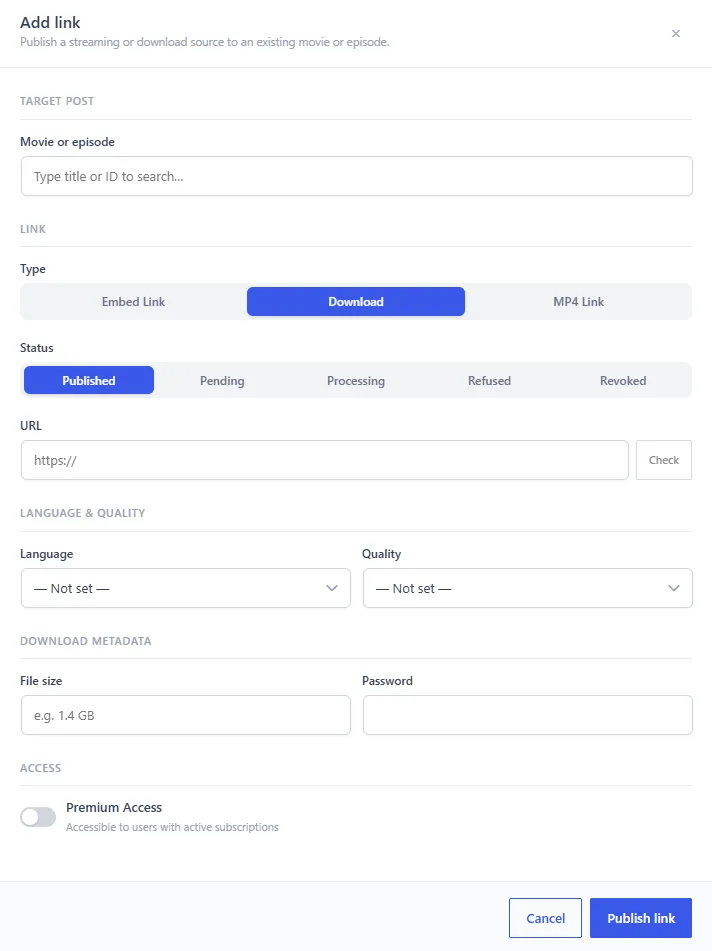Click the Quality dropdown chevron arrow

click(674, 588)
